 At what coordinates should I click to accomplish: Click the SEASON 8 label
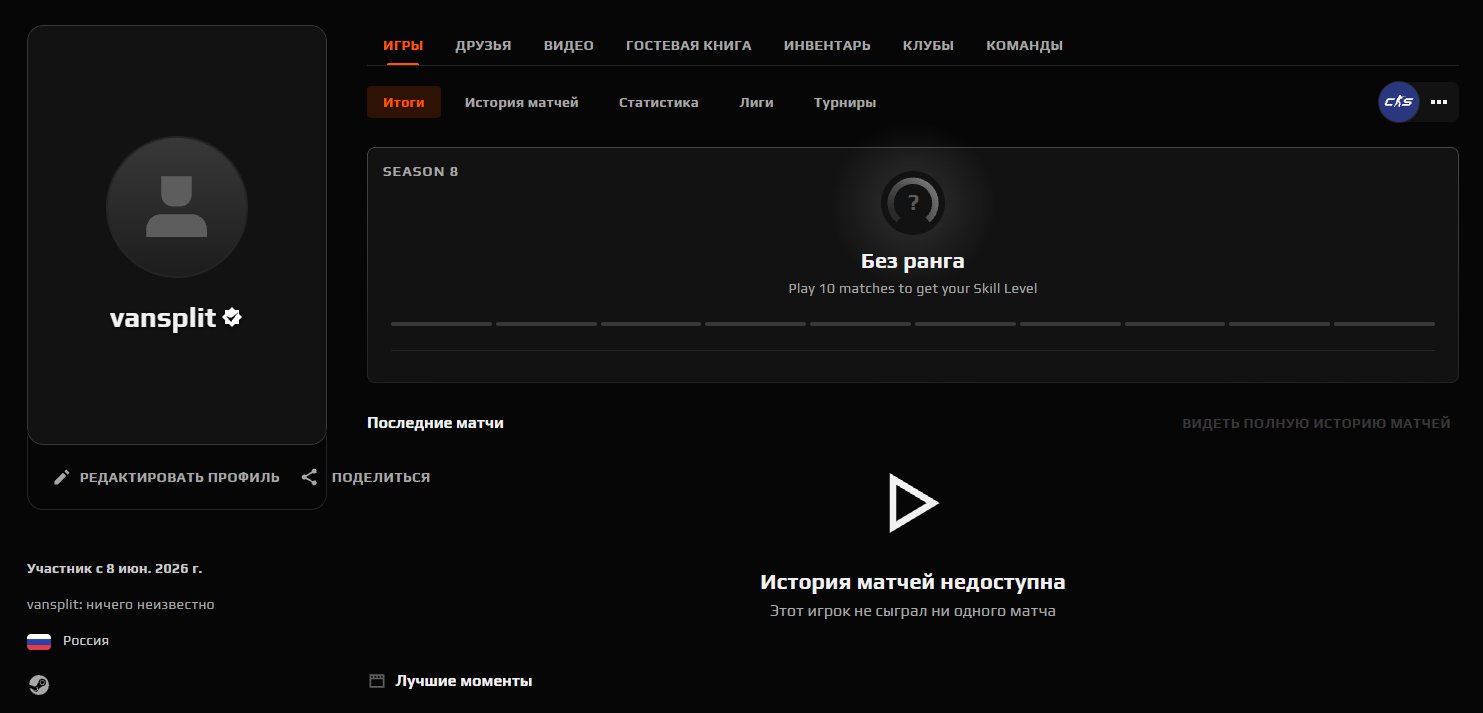pos(420,171)
